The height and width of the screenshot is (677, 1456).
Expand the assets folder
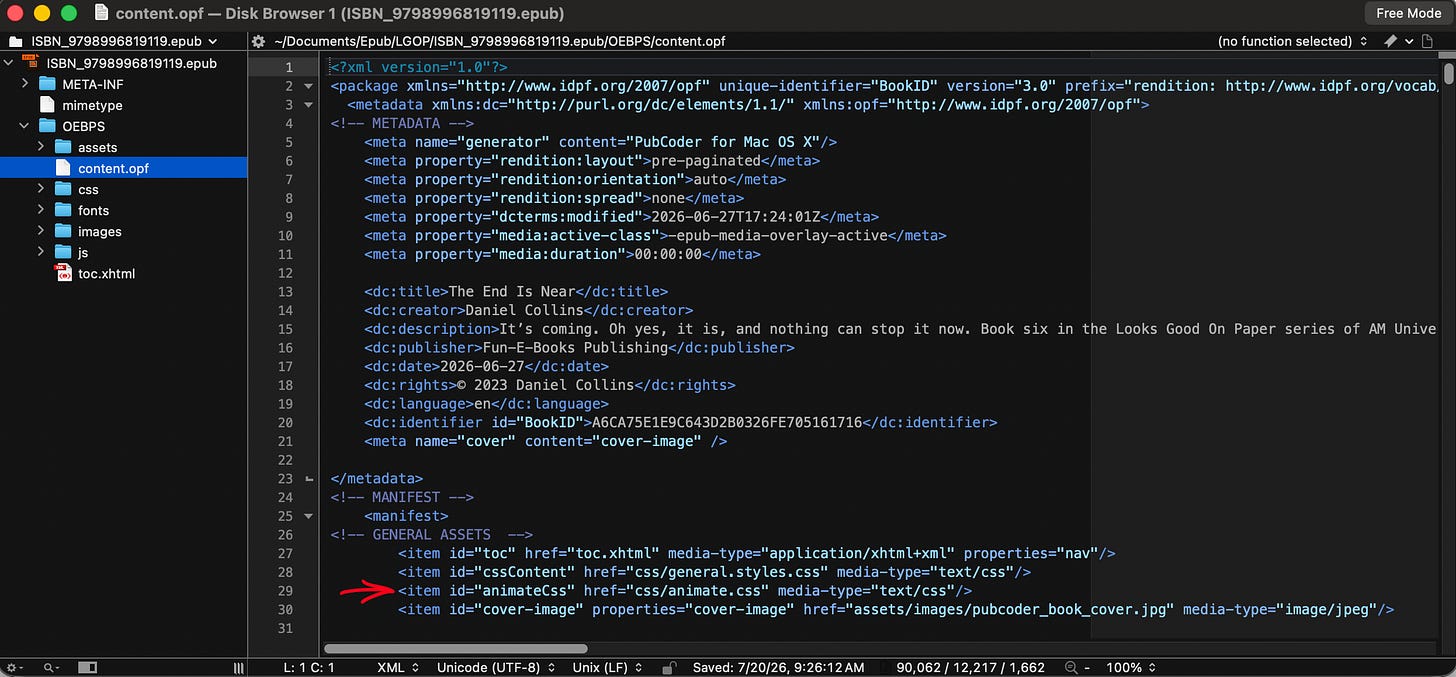(41, 147)
